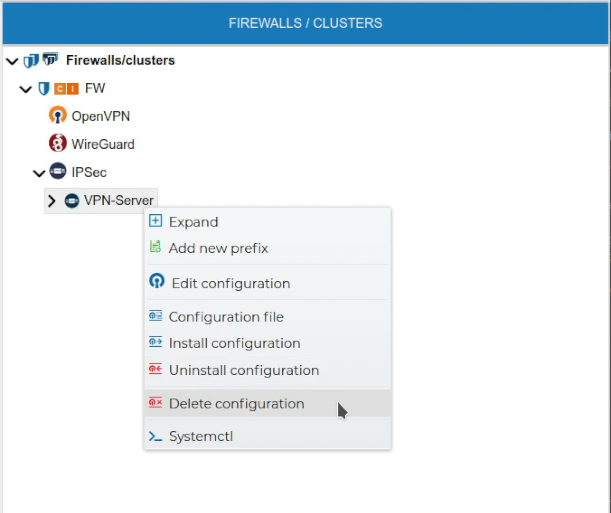Click the Systemctl terminal prompt icon
This screenshot has width=611, height=513.
[155, 436]
